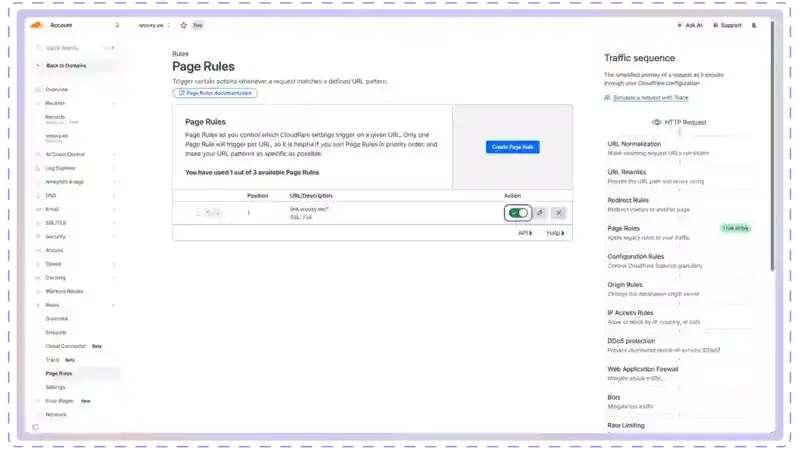The width and height of the screenshot is (800, 450).
Task: Open Page Rules documentation link
Action: coord(215,93)
